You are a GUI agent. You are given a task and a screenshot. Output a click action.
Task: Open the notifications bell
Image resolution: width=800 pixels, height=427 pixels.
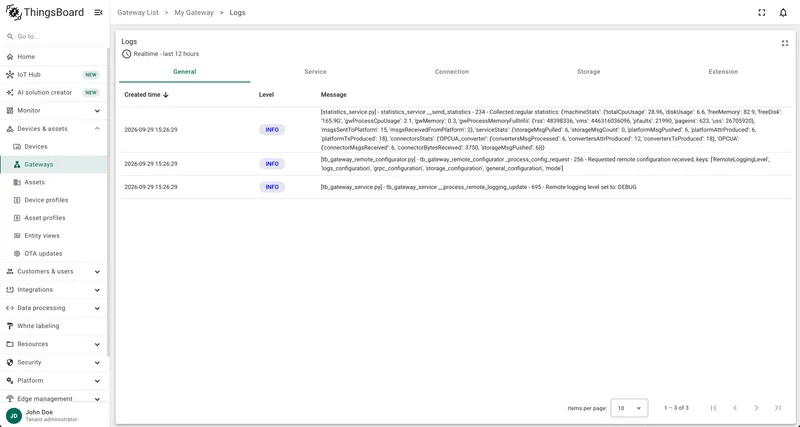point(783,13)
